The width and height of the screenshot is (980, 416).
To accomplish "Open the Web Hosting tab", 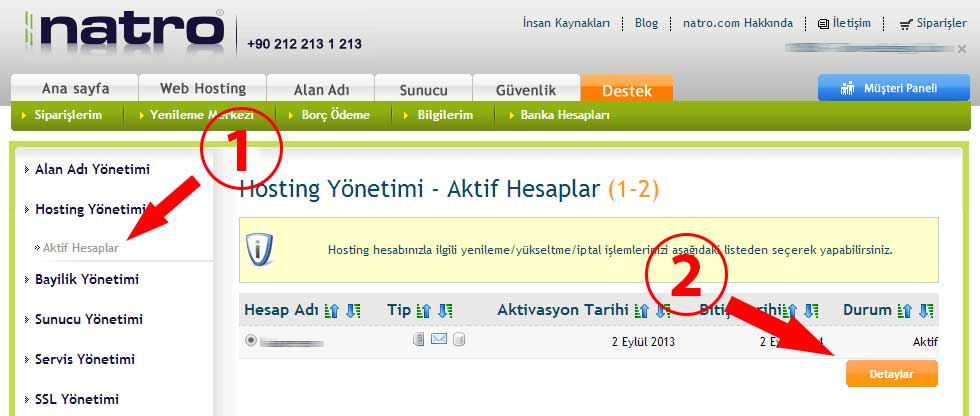I will [202, 88].
